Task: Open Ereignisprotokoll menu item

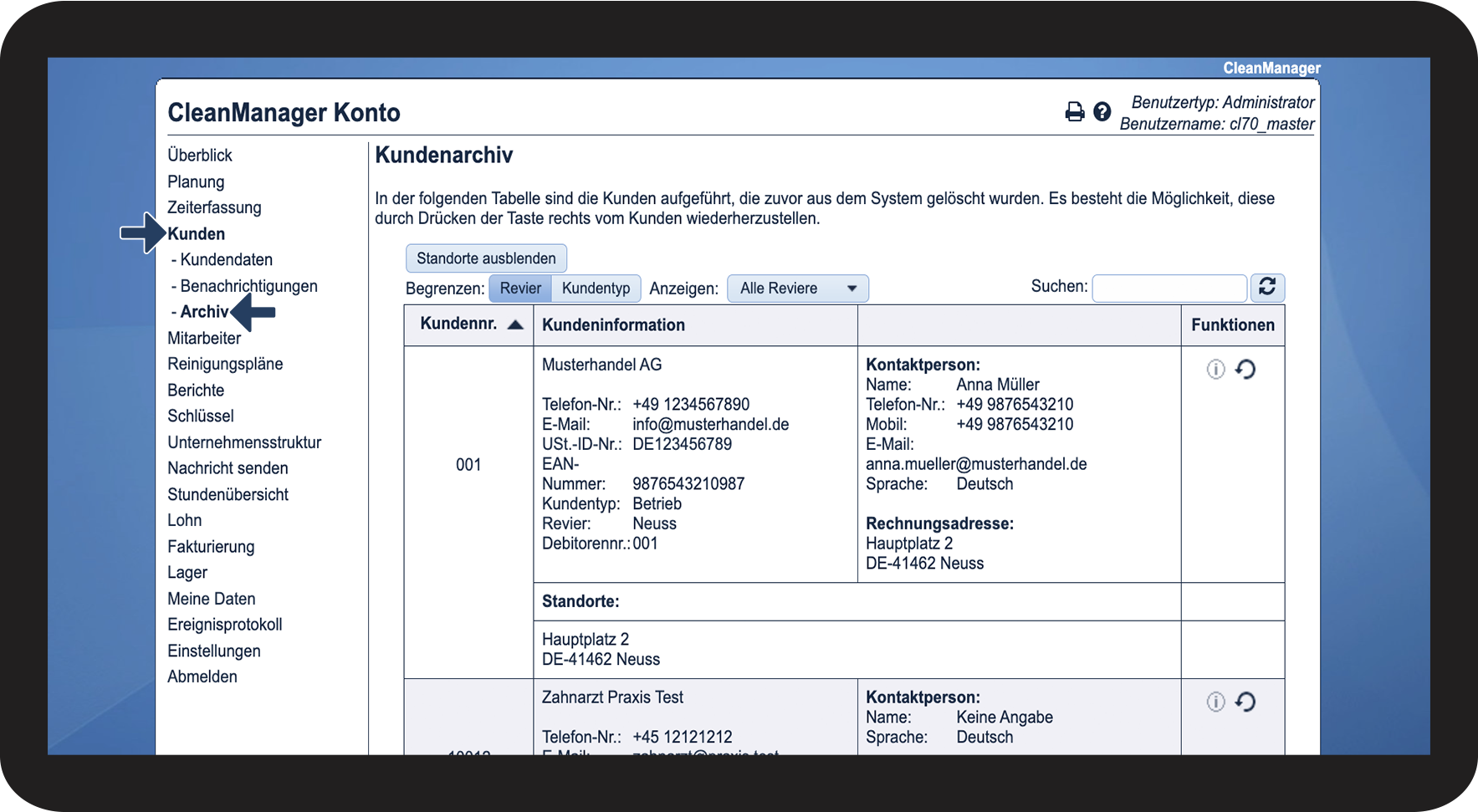Action: 225,625
